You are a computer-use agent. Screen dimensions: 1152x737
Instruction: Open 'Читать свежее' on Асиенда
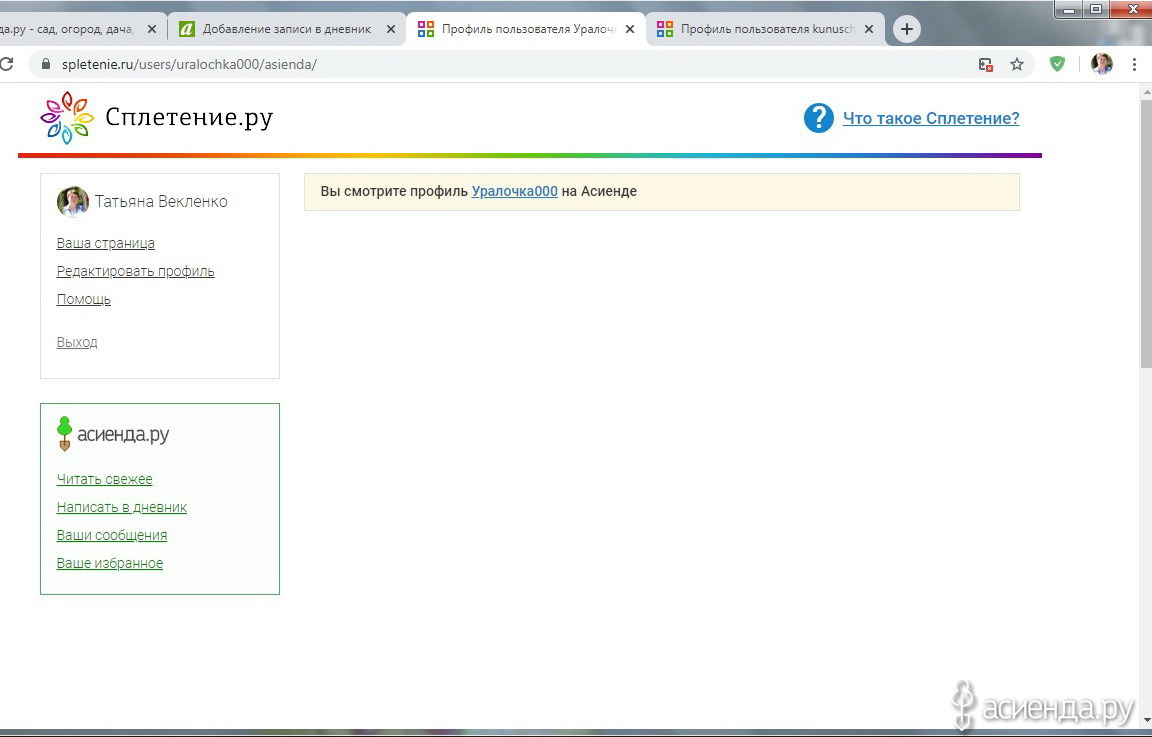104,479
